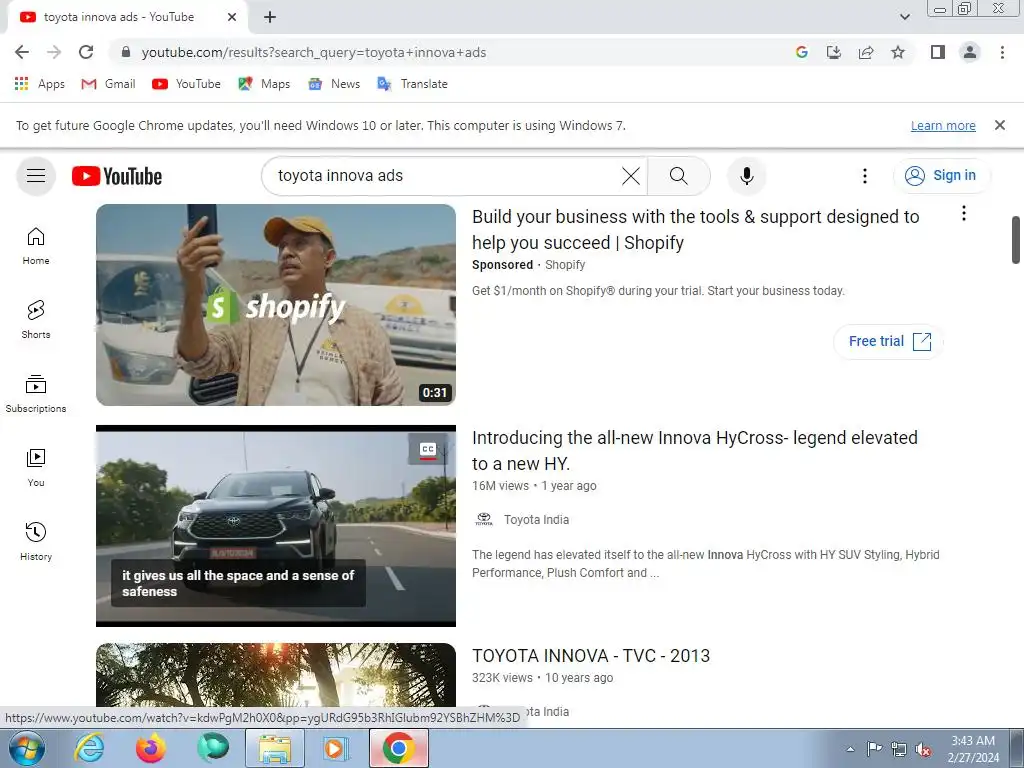Click the Shopify advertiser name
The width and height of the screenshot is (1024, 768).
click(x=565, y=264)
